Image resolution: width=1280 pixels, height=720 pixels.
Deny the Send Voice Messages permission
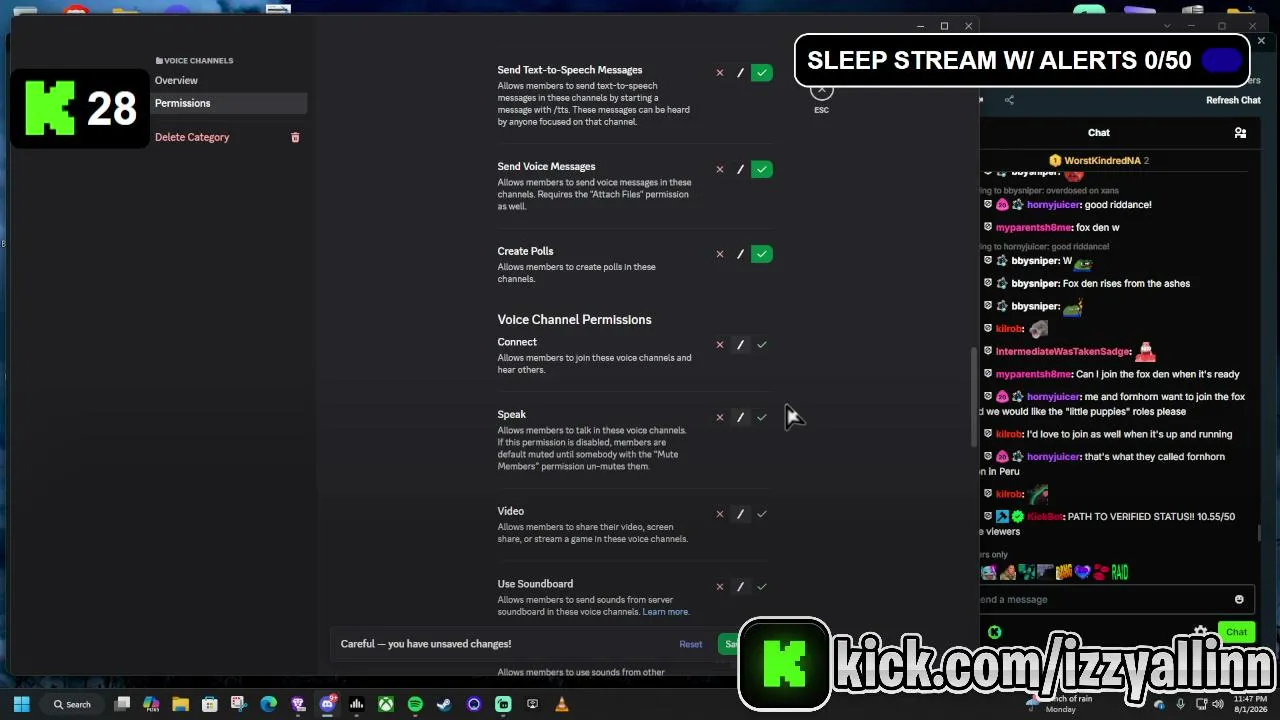click(719, 169)
